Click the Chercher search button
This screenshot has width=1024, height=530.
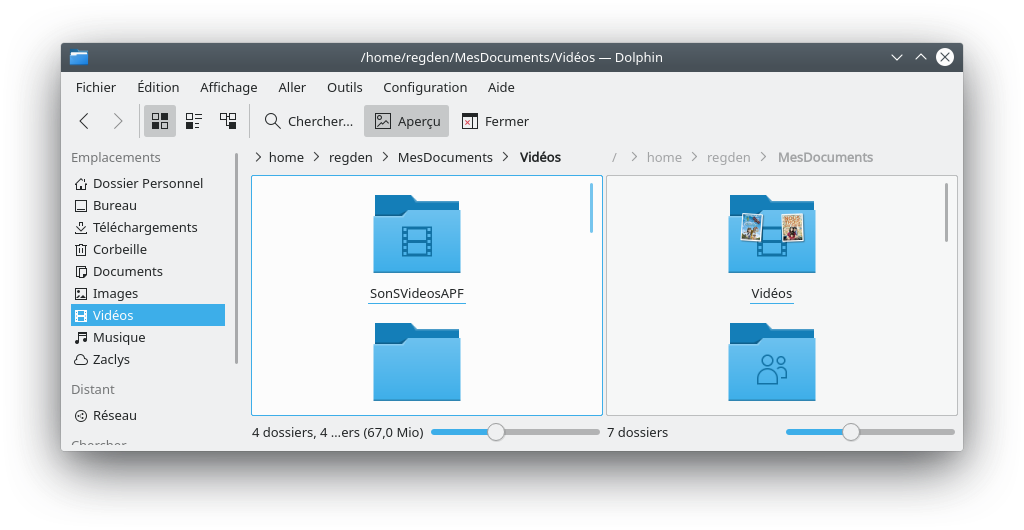tap(309, 121)
